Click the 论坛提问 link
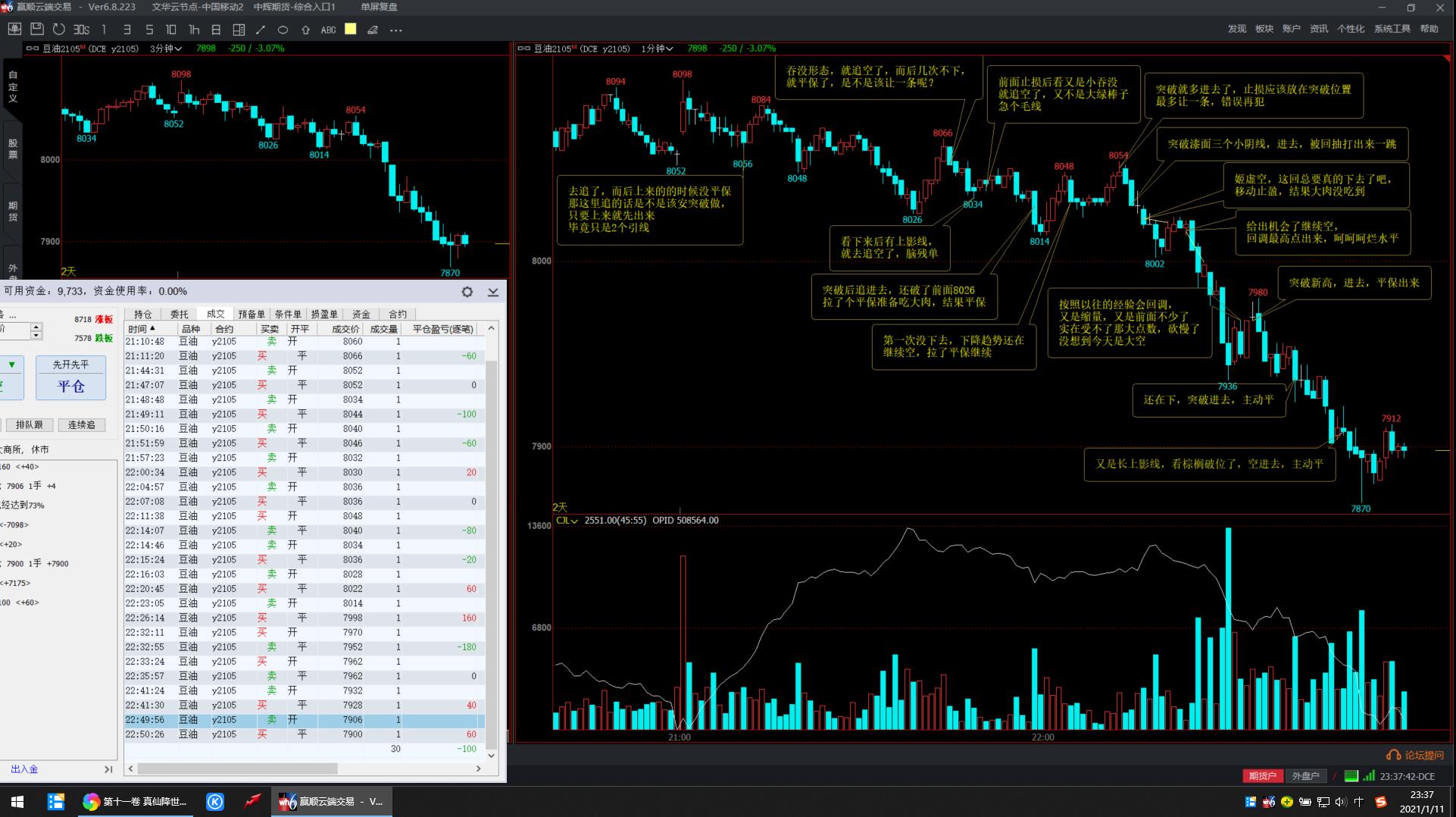This screenshot has width=1456, height=817. [1424, 755]
